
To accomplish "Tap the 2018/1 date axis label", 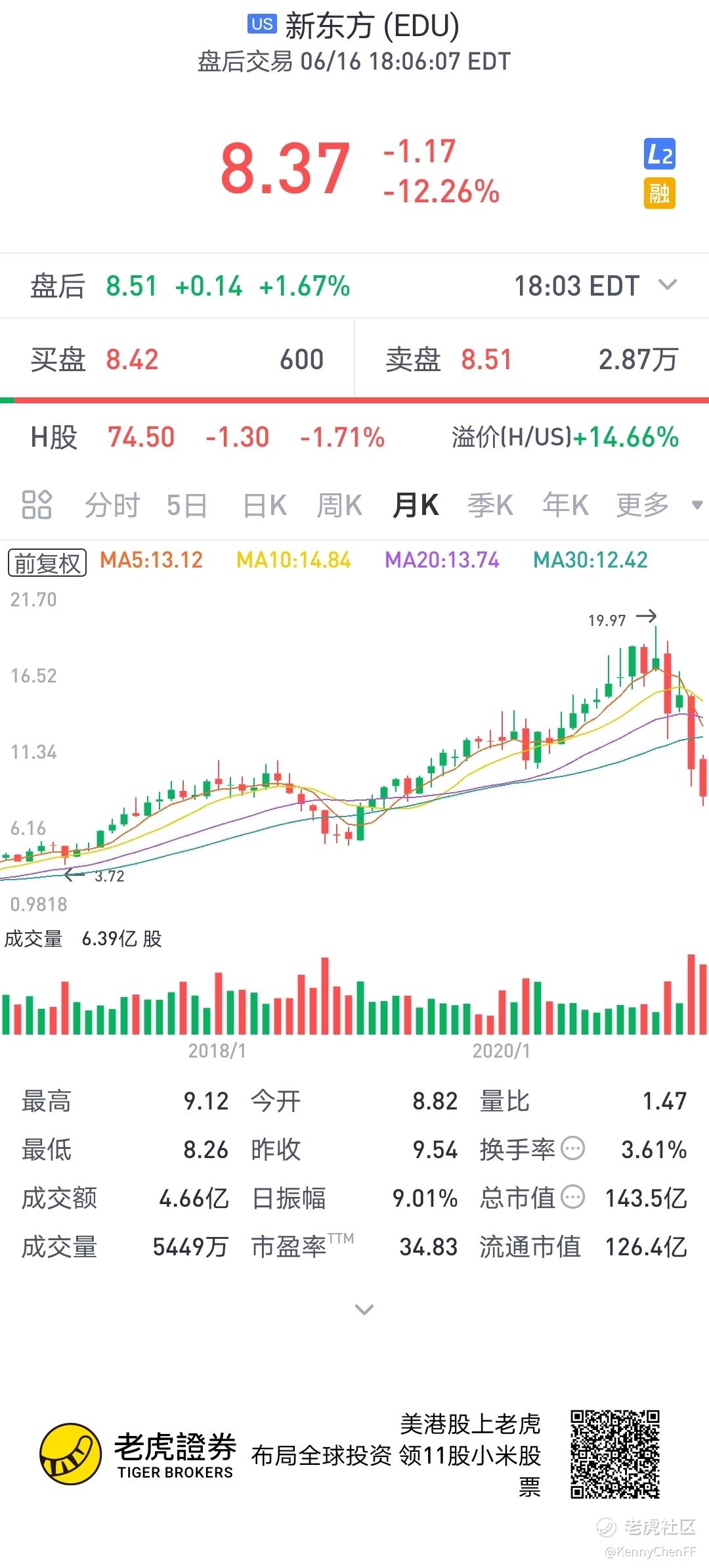I will (217, 1051).
